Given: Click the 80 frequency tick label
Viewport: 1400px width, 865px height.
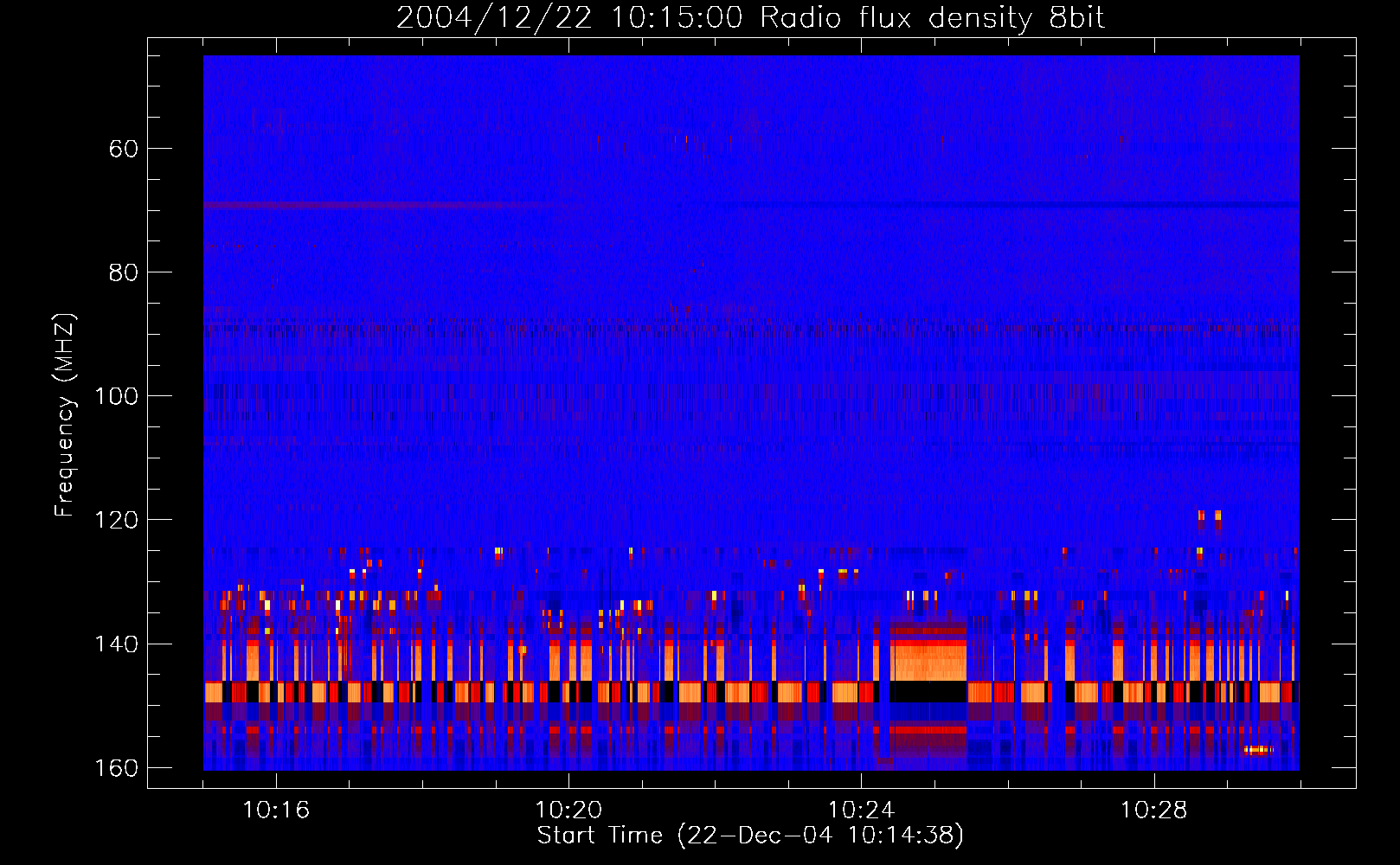Looking at the screenshot, I should pyautogui.click(x=123, y=272).
